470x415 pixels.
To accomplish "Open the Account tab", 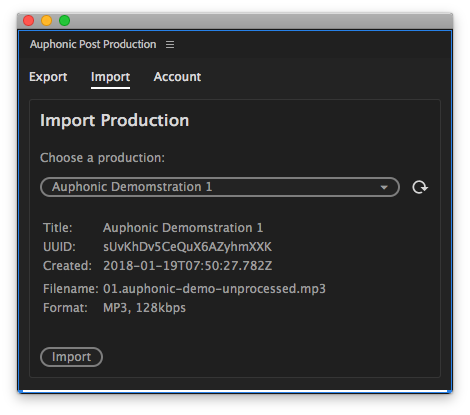I will point(177,77).
